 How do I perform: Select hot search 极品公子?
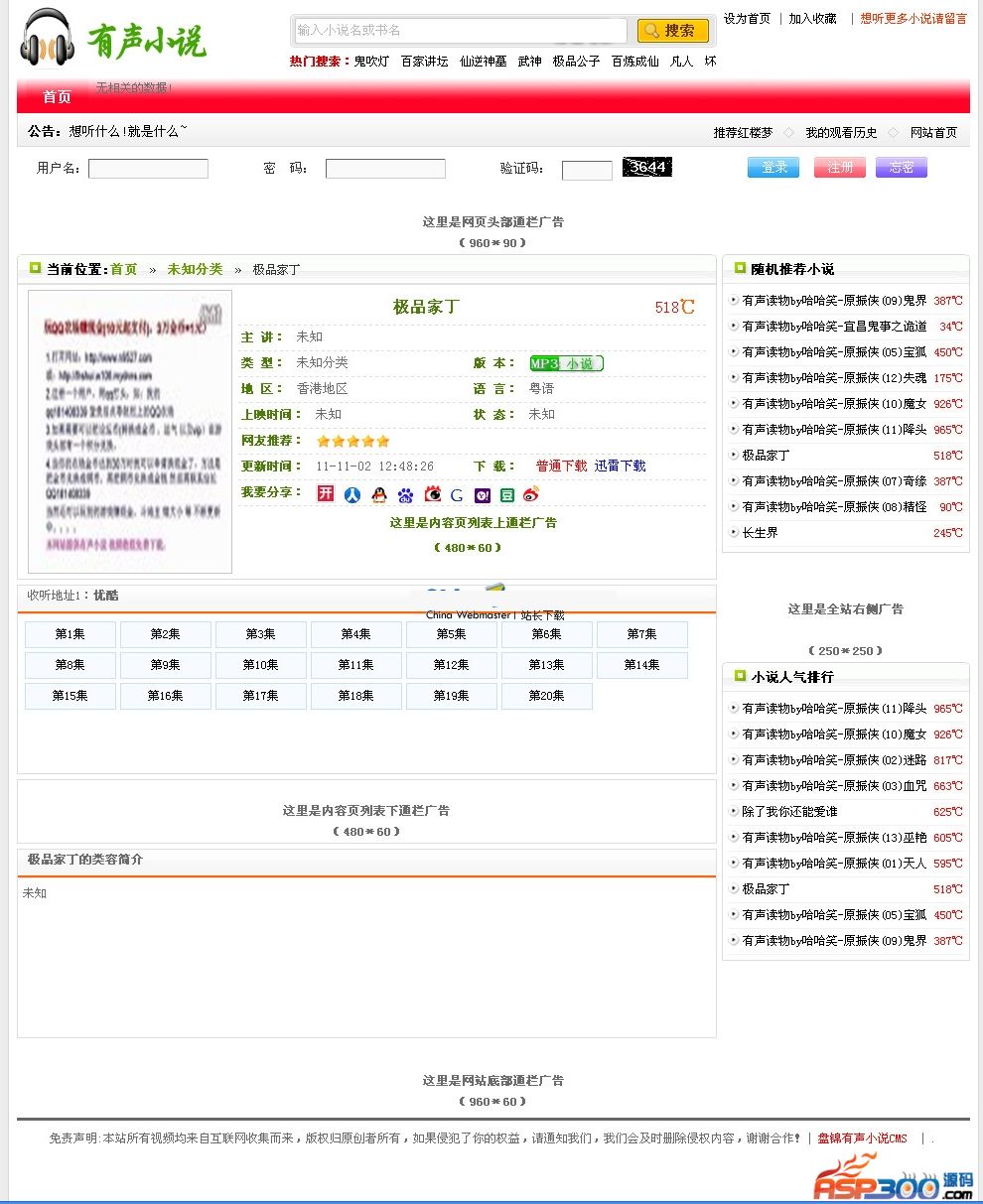pos(577,61)
